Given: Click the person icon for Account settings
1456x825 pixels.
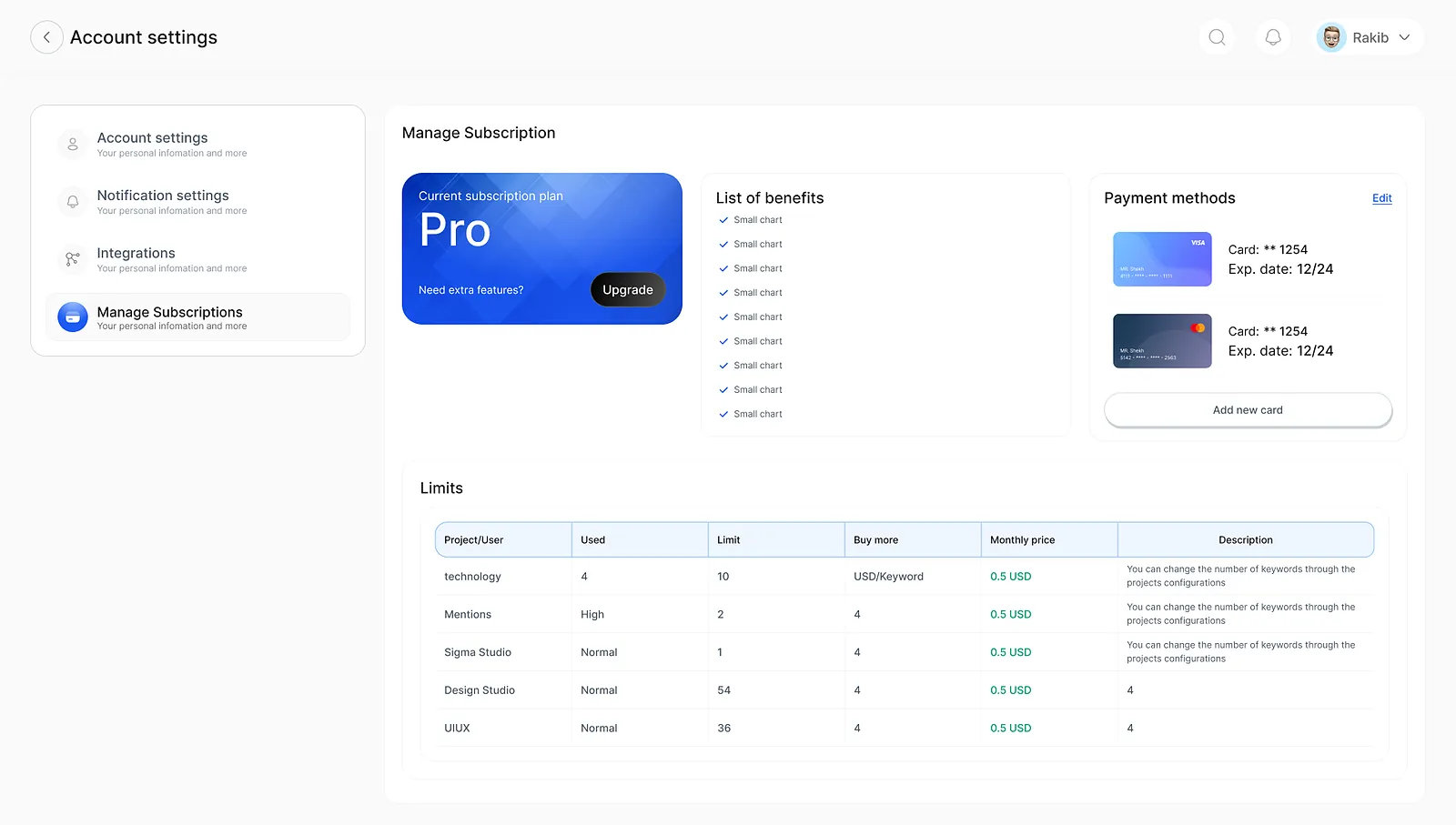Looking at the screenshot, I should click(x=73, y=145).
